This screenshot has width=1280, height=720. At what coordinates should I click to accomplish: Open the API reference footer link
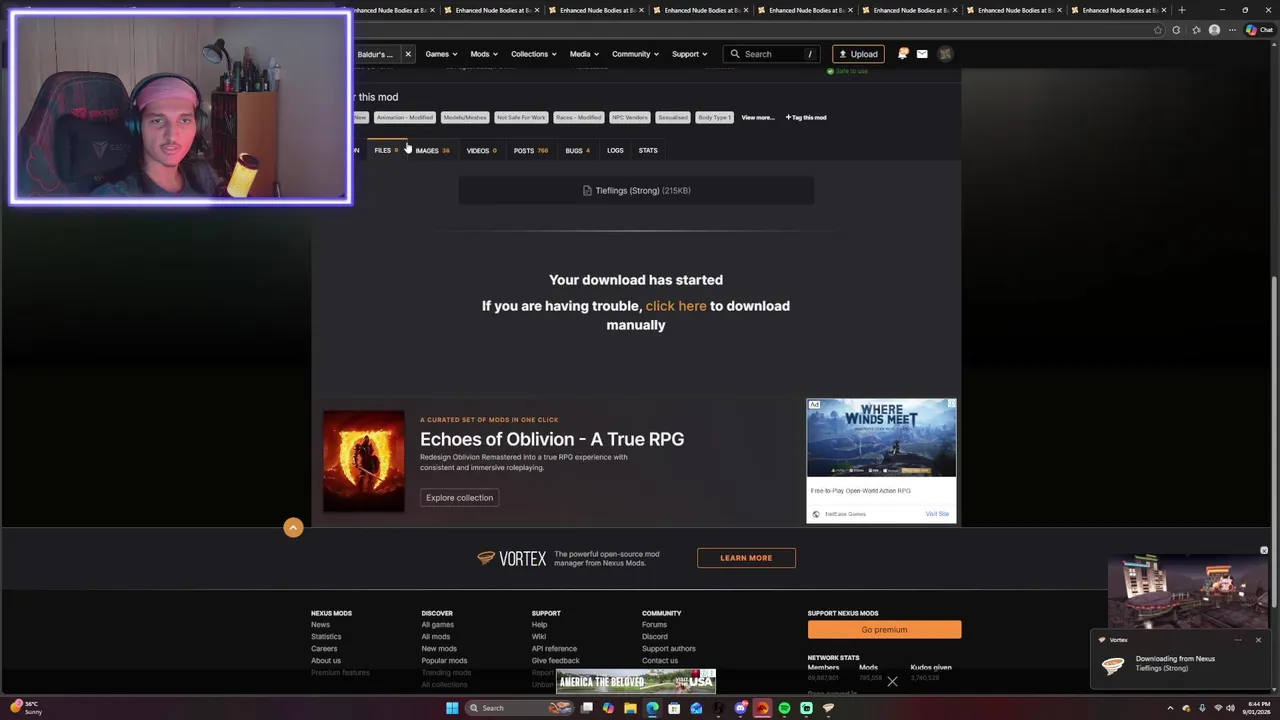pos(554,649)
